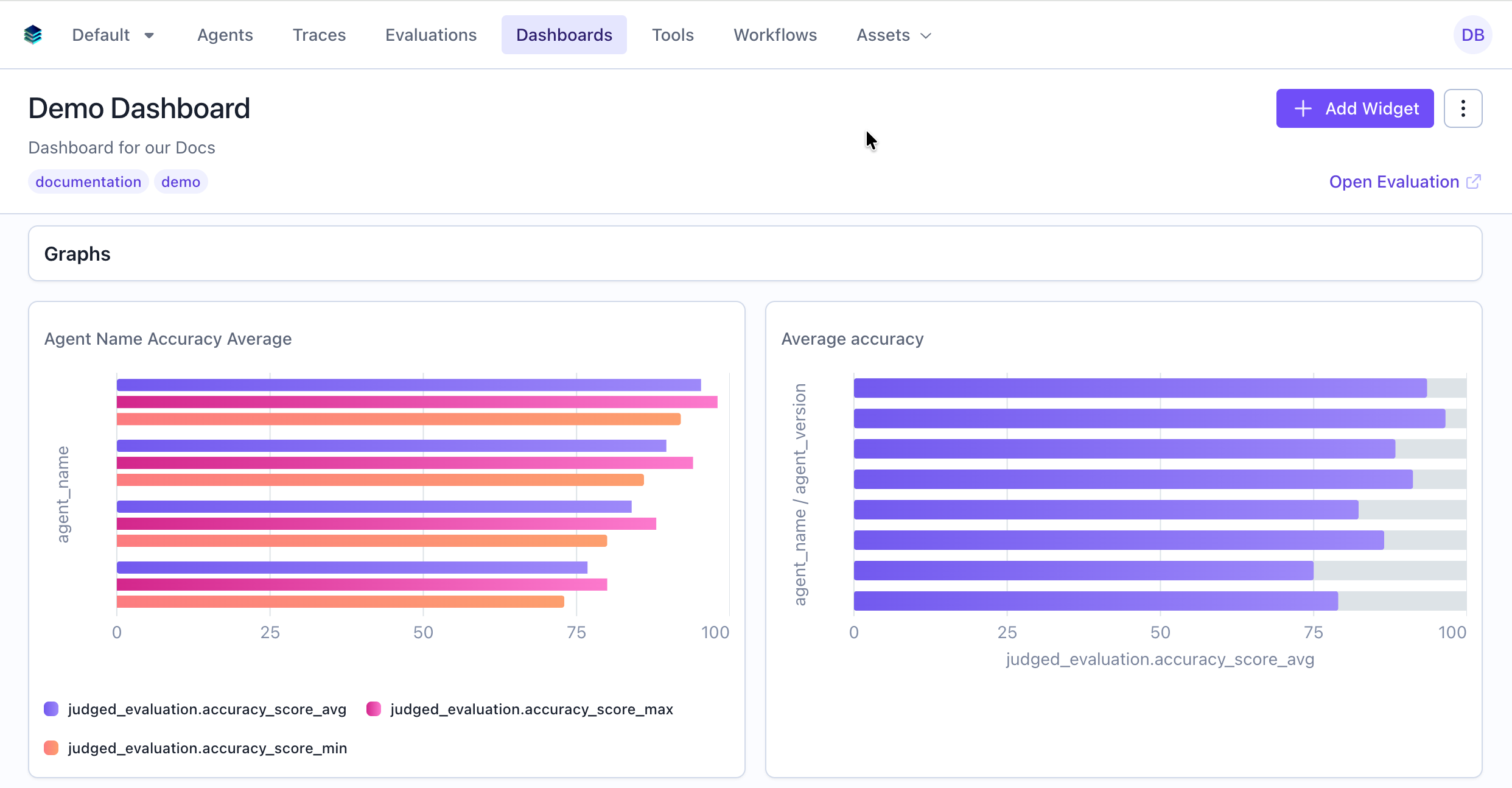Click the external link icon beside Open Evaluation
1512x788 pixels.
1474,181
